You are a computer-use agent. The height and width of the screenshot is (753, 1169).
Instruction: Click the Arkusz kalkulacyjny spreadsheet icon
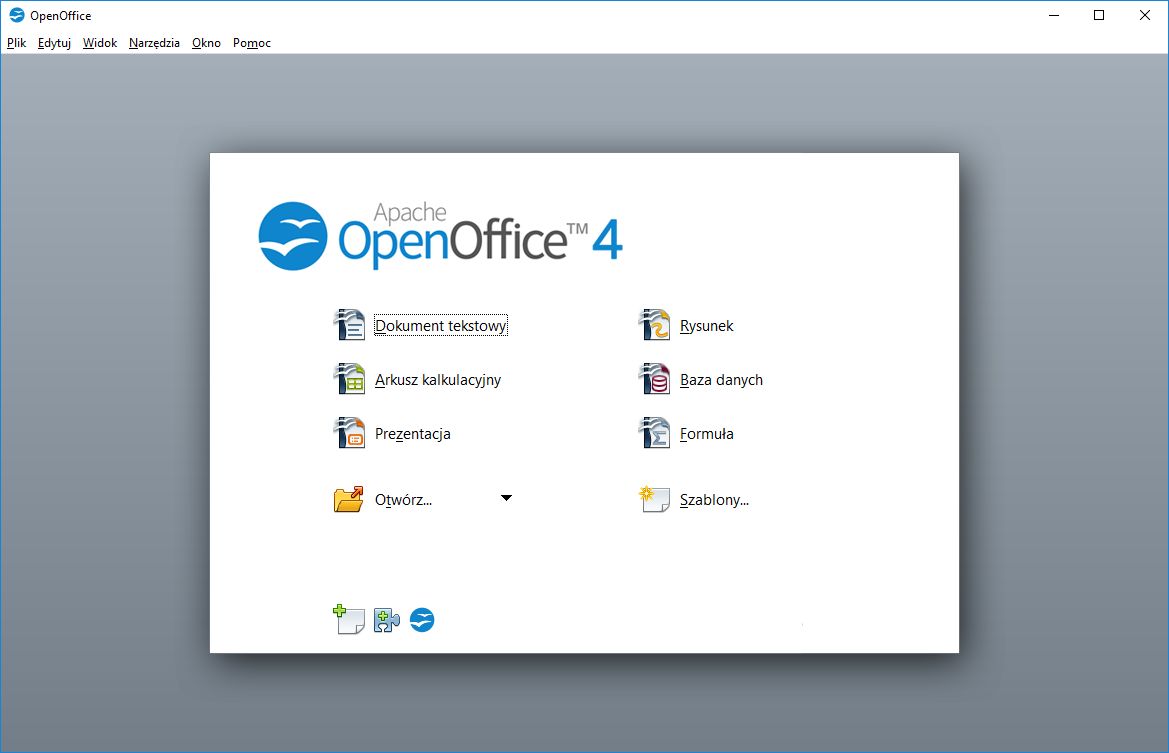tap(349, 379)
